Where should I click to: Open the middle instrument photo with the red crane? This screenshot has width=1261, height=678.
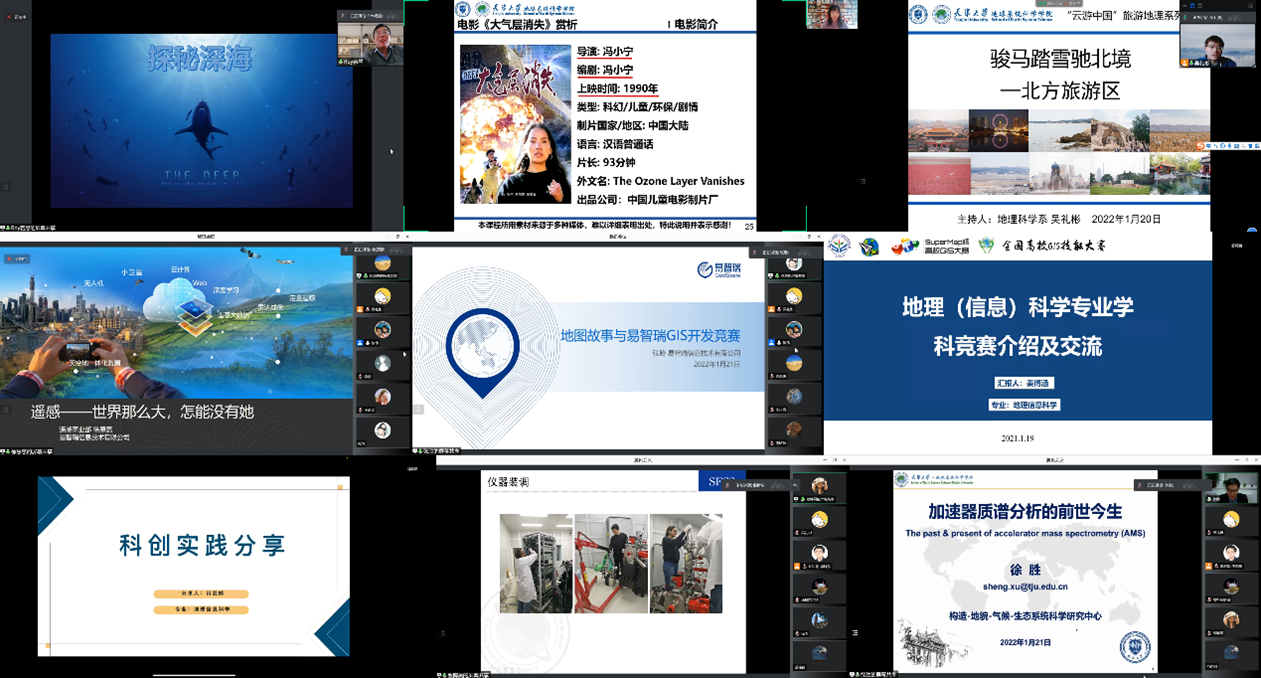(610, 563)
